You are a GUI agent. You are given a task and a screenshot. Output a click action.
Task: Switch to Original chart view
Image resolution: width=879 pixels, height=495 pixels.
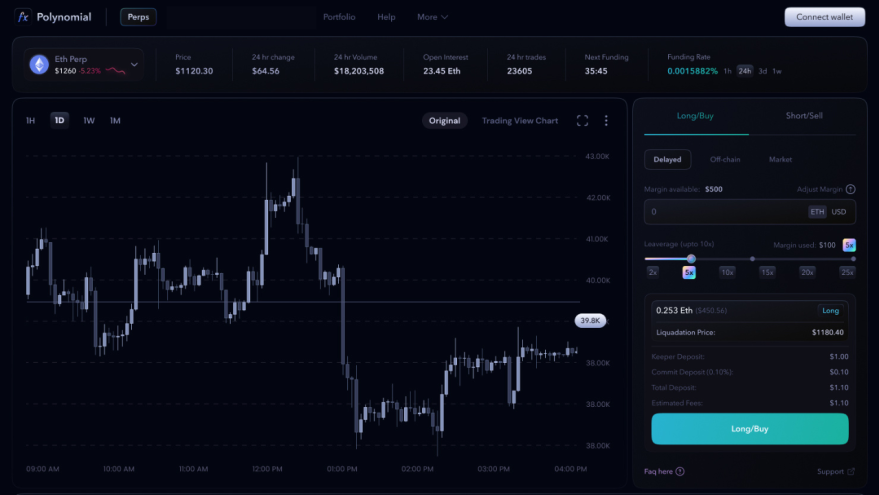(445, 121)
